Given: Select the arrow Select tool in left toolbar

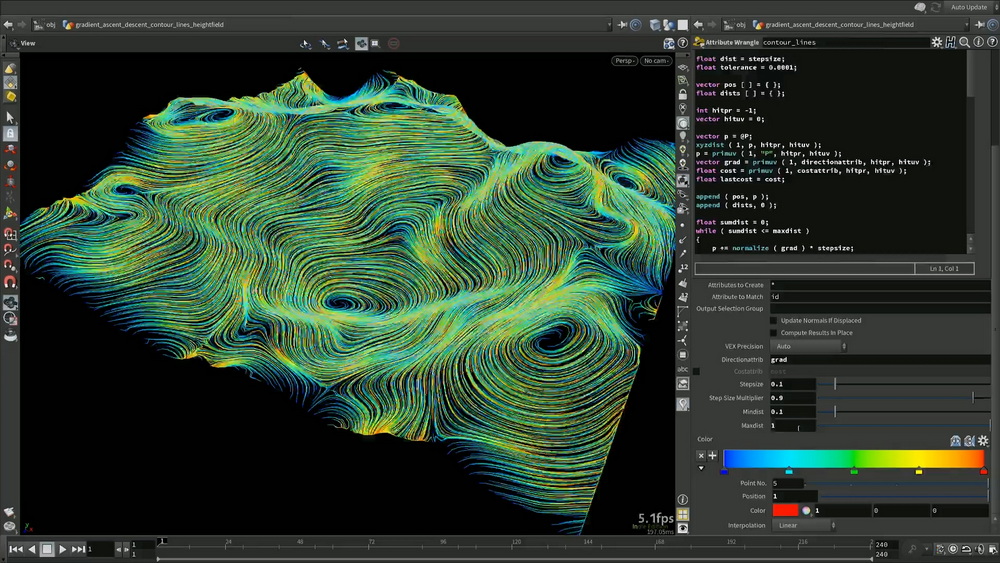Looking at the screenshot, I should (x=10, y=117).
